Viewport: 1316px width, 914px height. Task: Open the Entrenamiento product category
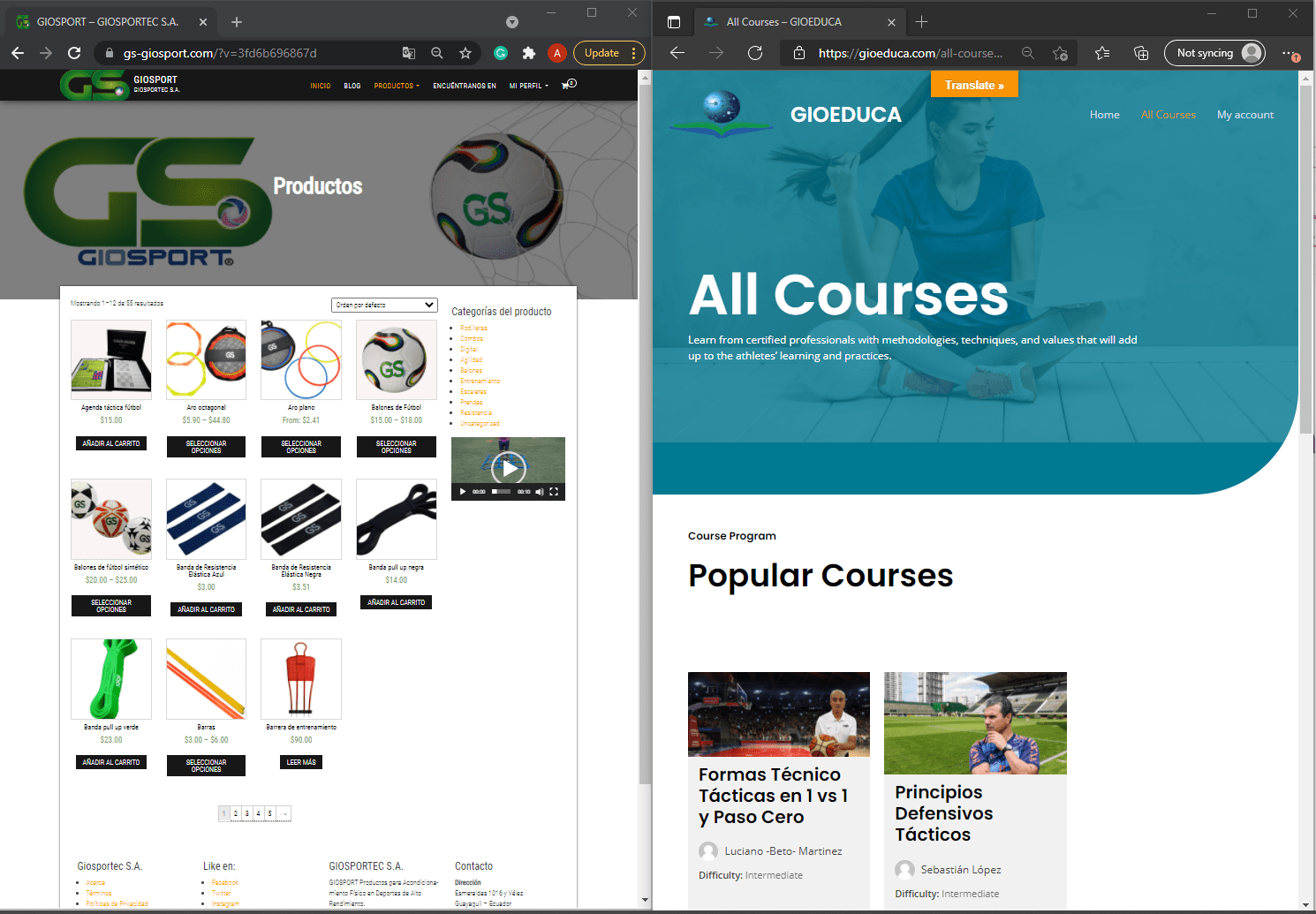click(480, 381)
